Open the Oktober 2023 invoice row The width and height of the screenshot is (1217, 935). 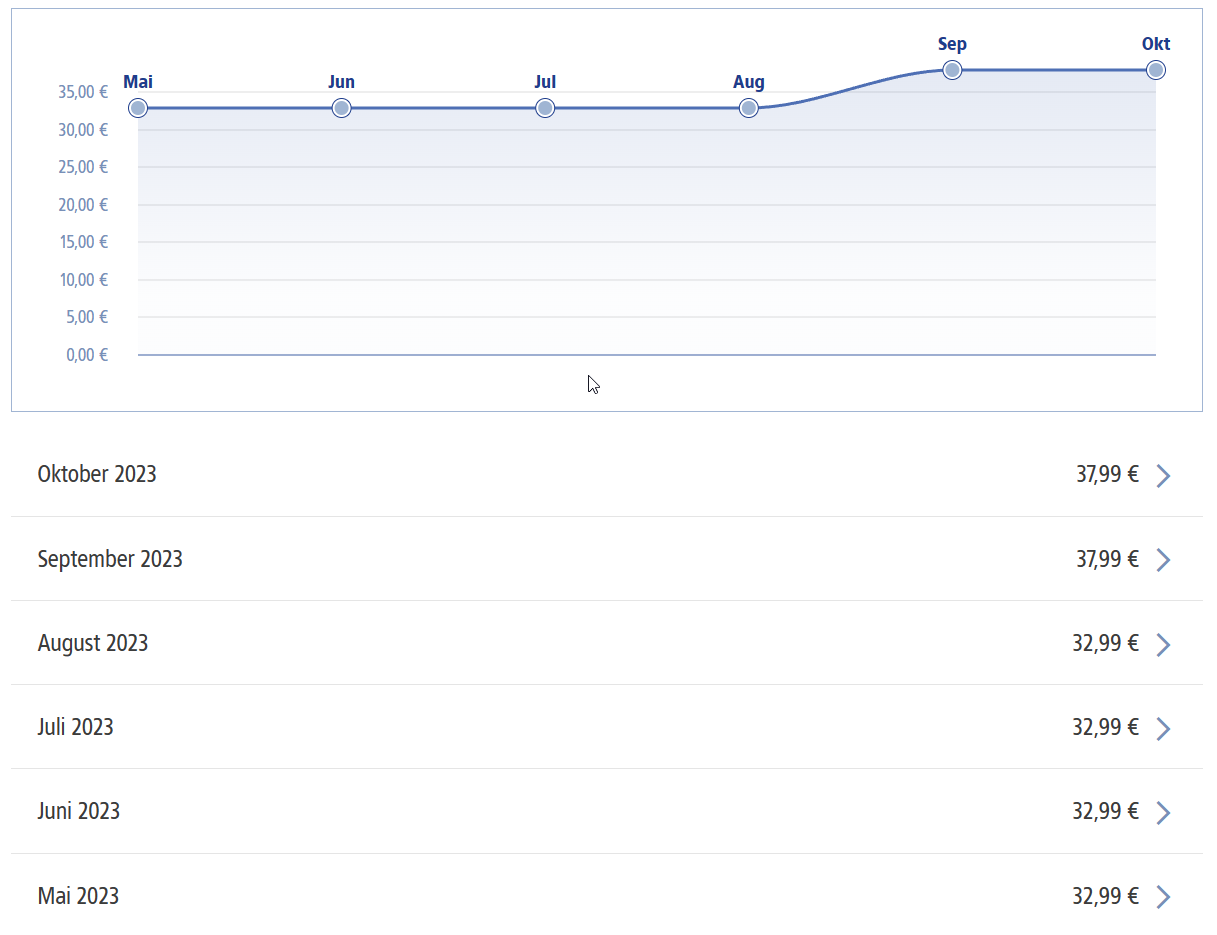point(97,474)
